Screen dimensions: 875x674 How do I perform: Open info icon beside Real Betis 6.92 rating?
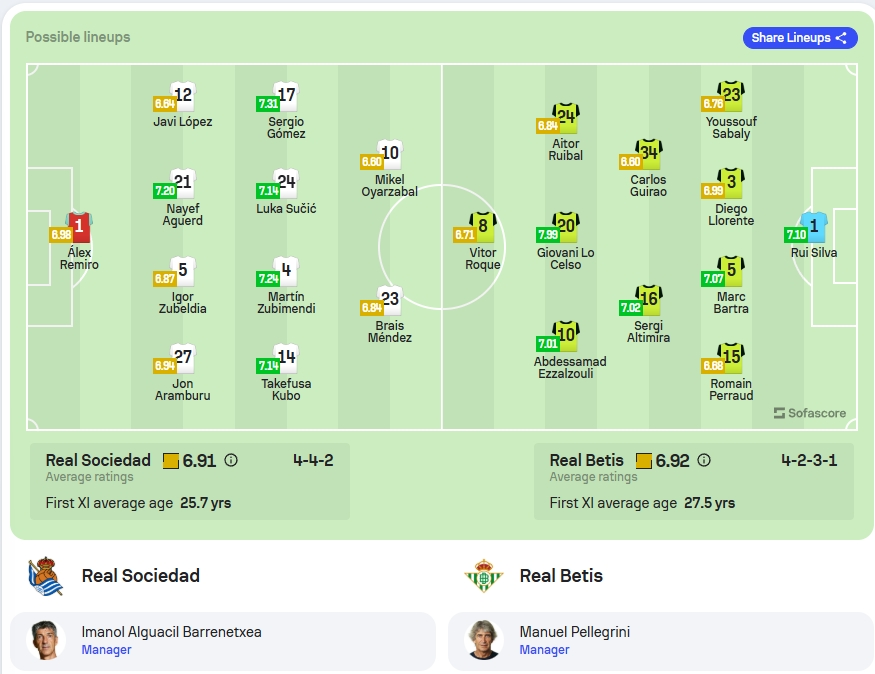coord(704,460)
